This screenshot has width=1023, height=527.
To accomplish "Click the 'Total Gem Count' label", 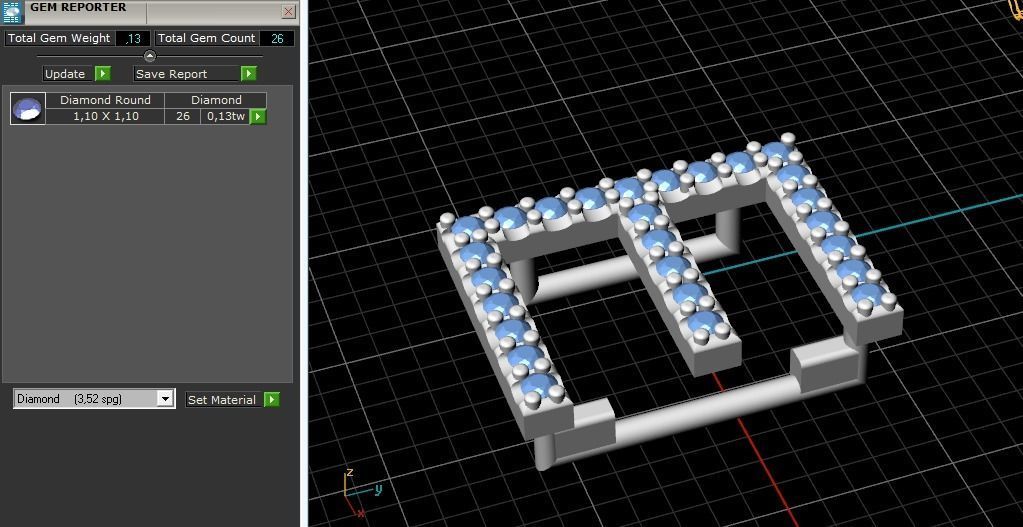I will [x=207, y=38].
